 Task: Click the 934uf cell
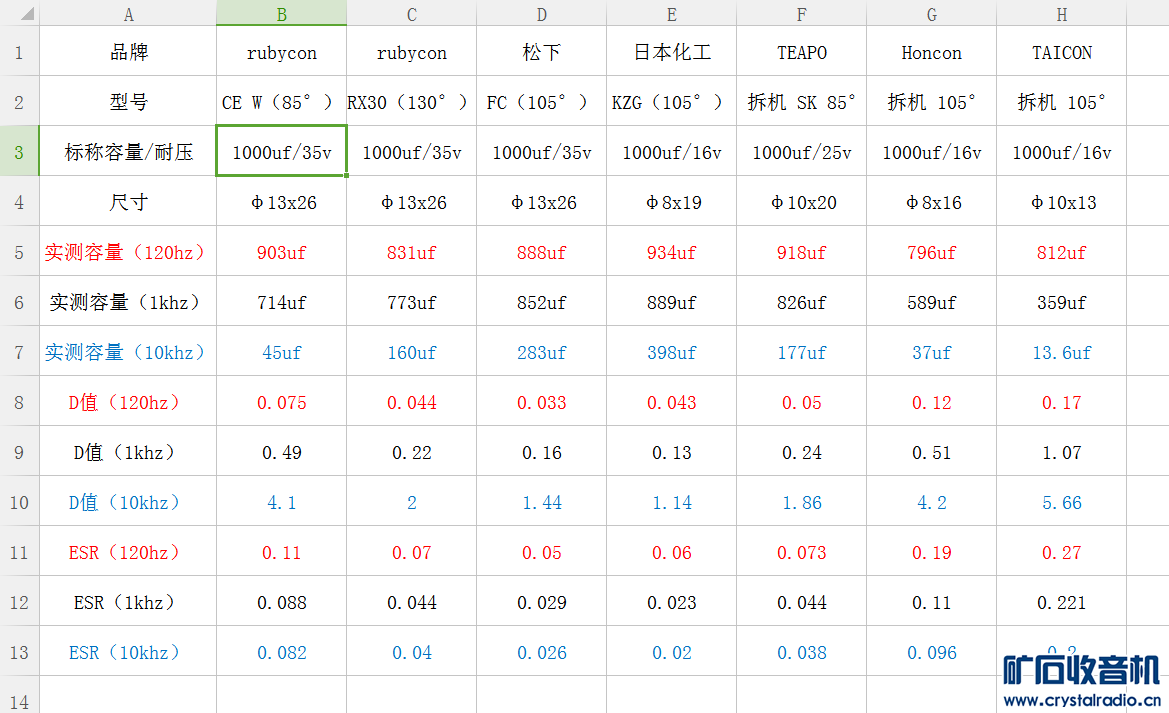(x=671, y=252)
